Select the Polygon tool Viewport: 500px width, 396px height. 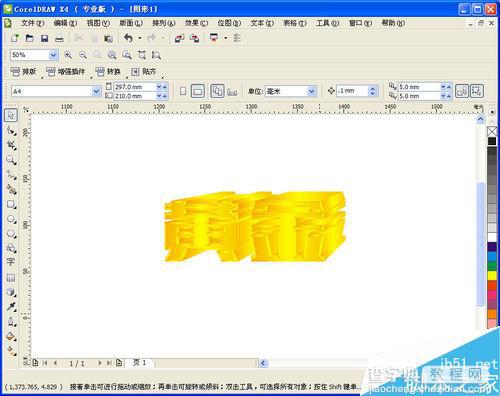pos(11,234)
